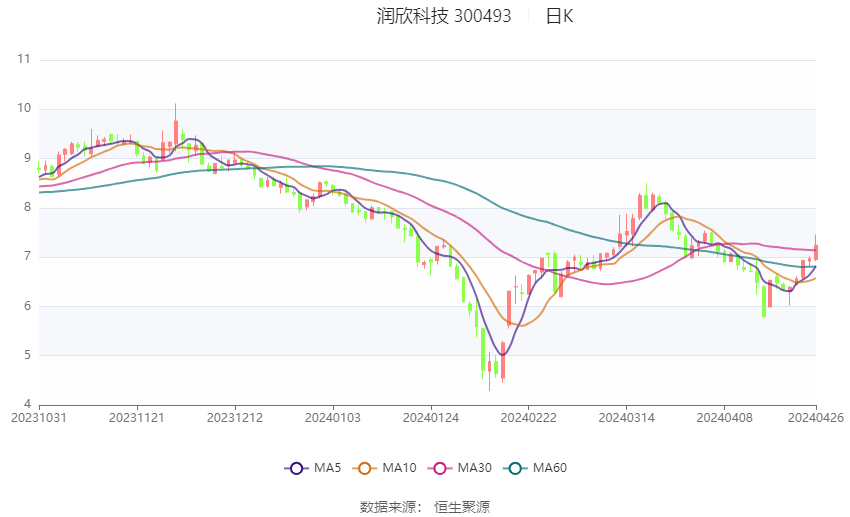Screen dimensions: 850x517
Task: Select the 20231212 date axis label
Action: [x=235, y=417]
